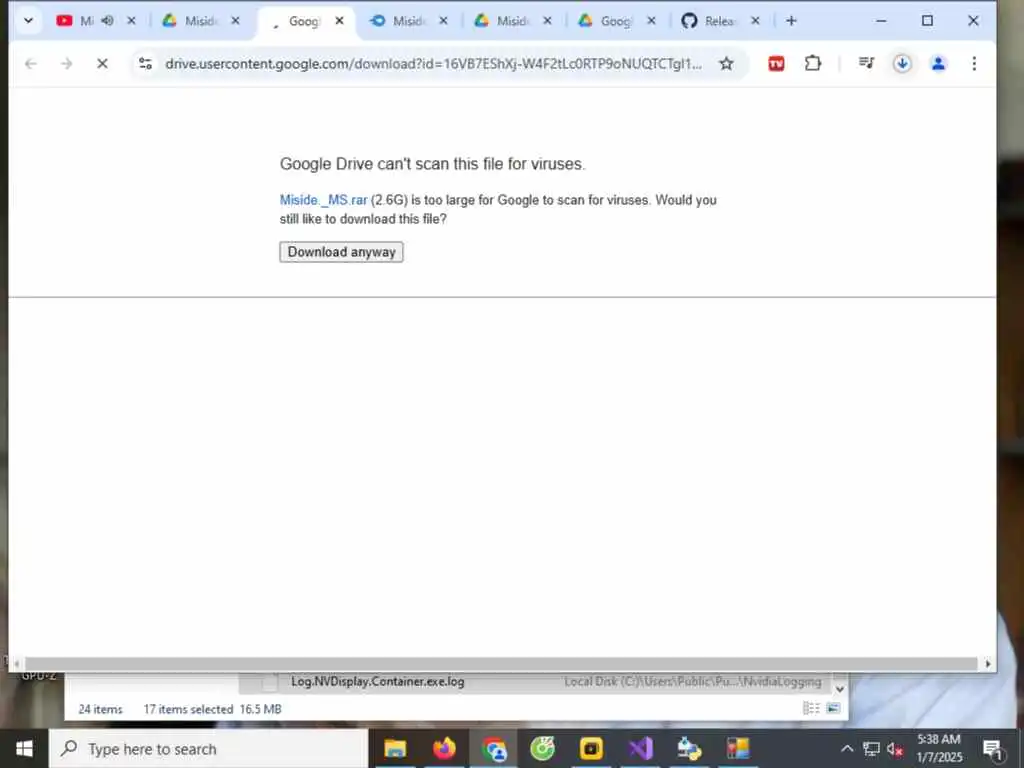Click the address bar URL
The width and height of the screenshot is (1024, 768).
pyautogui.click(x=433, y=63)
